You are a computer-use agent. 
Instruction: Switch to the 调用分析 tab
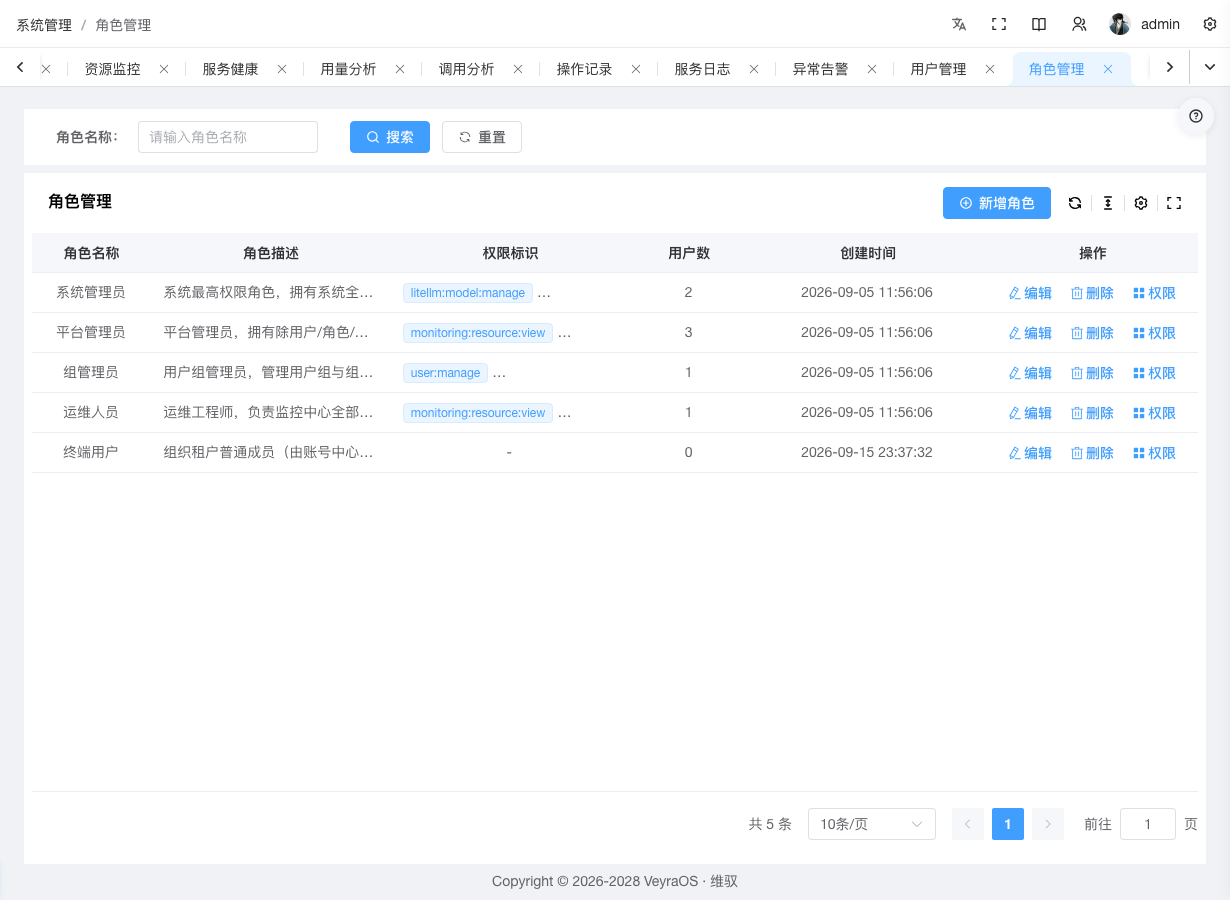466,69
